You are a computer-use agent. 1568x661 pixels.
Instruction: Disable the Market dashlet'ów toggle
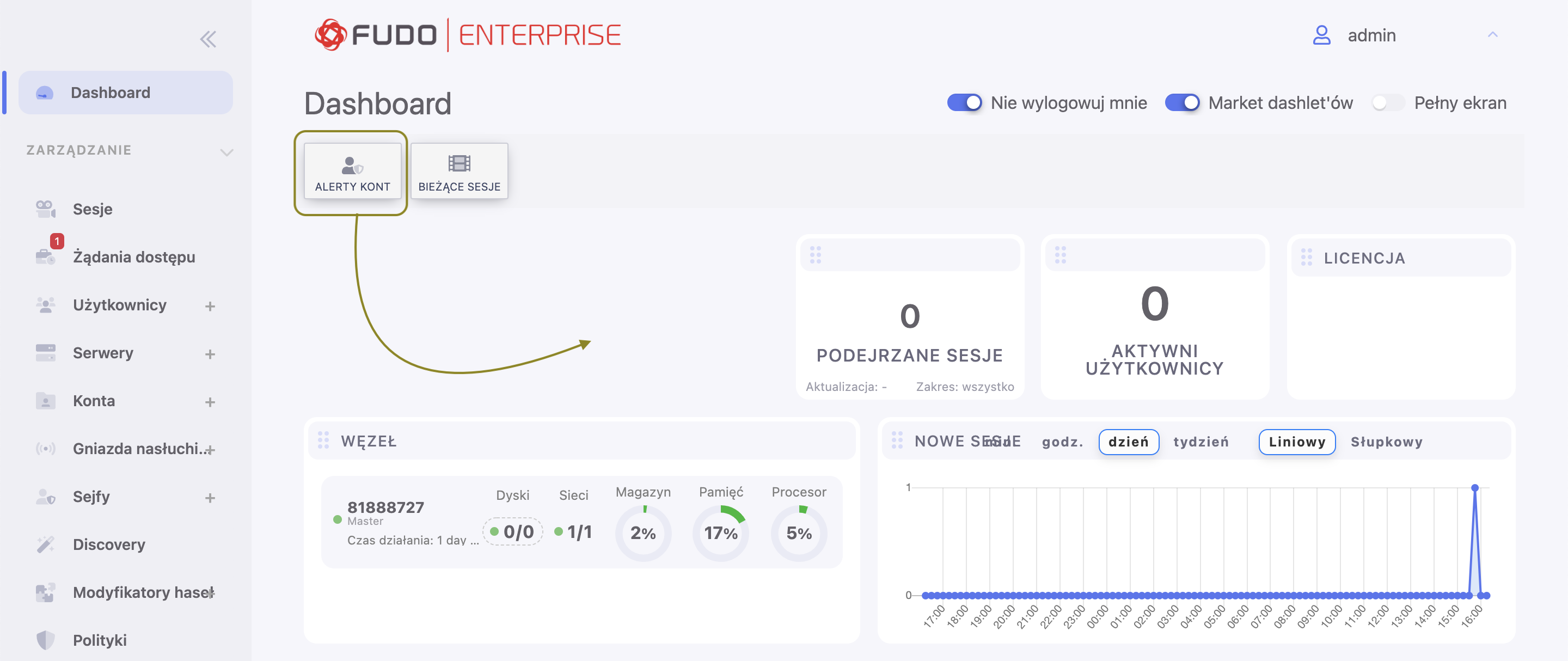point(1181,103)
